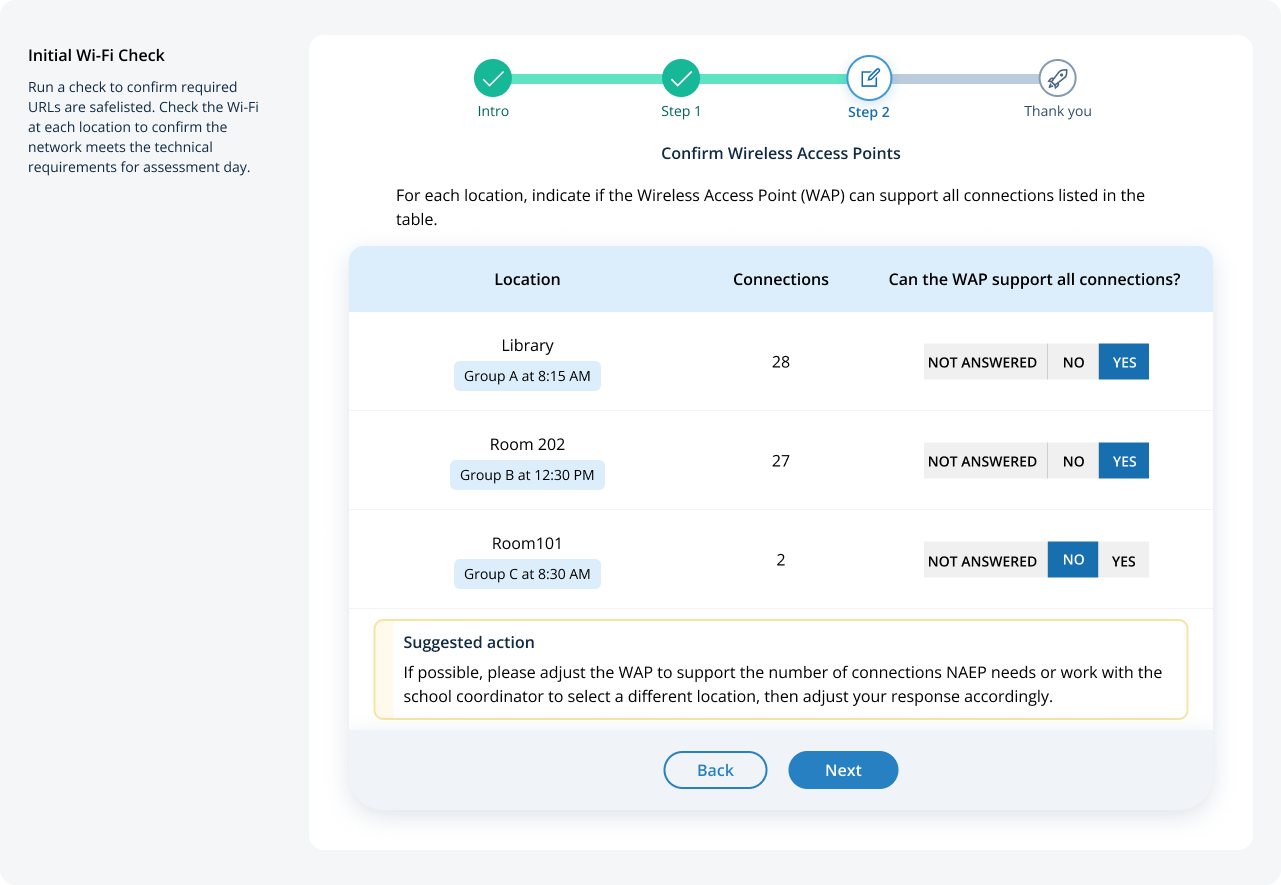
Task: Set Room 202 to NOT ANSWERED
Action: click(982, 461)
